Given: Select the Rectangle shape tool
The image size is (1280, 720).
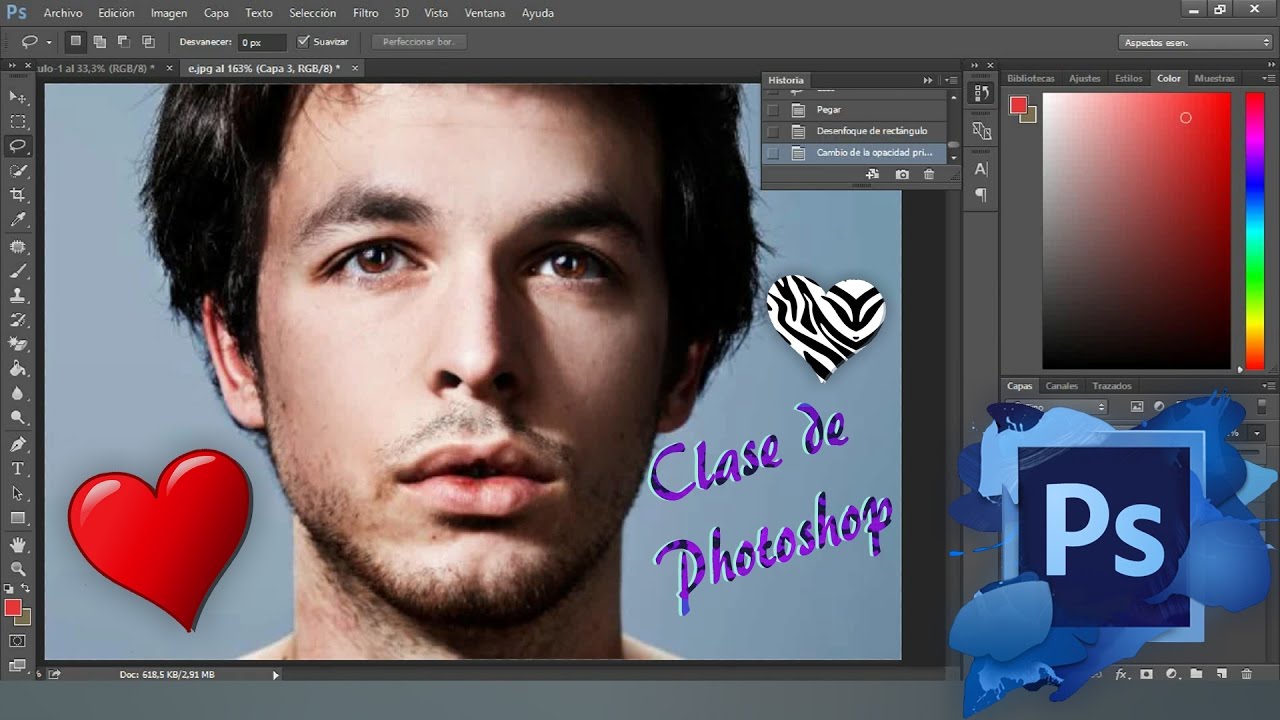Looking at the screenshot, I should 18,518.
